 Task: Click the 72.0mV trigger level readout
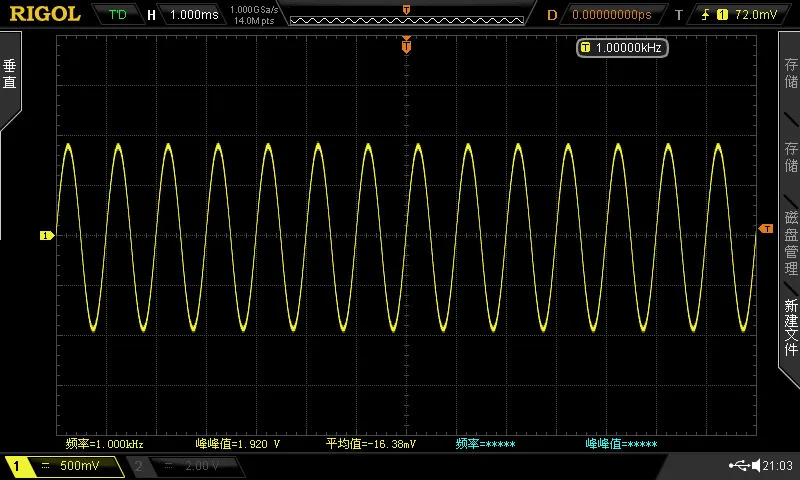click(x=755, y=15)
